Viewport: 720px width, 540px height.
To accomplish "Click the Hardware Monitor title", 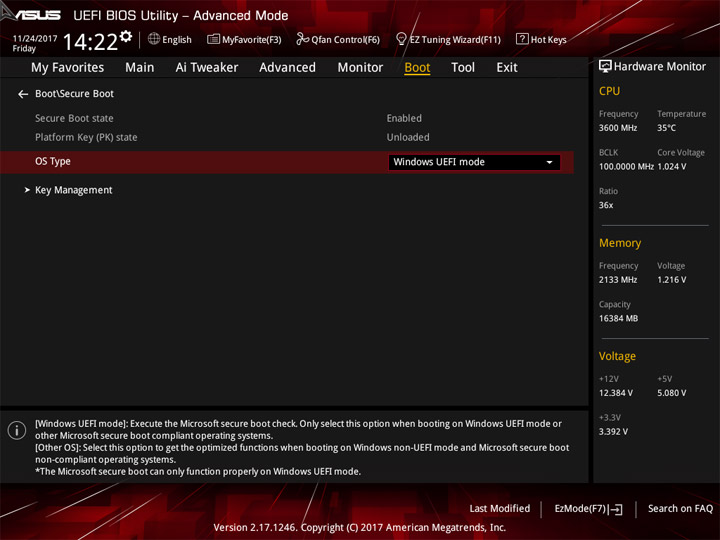I will tap(660, 67).
